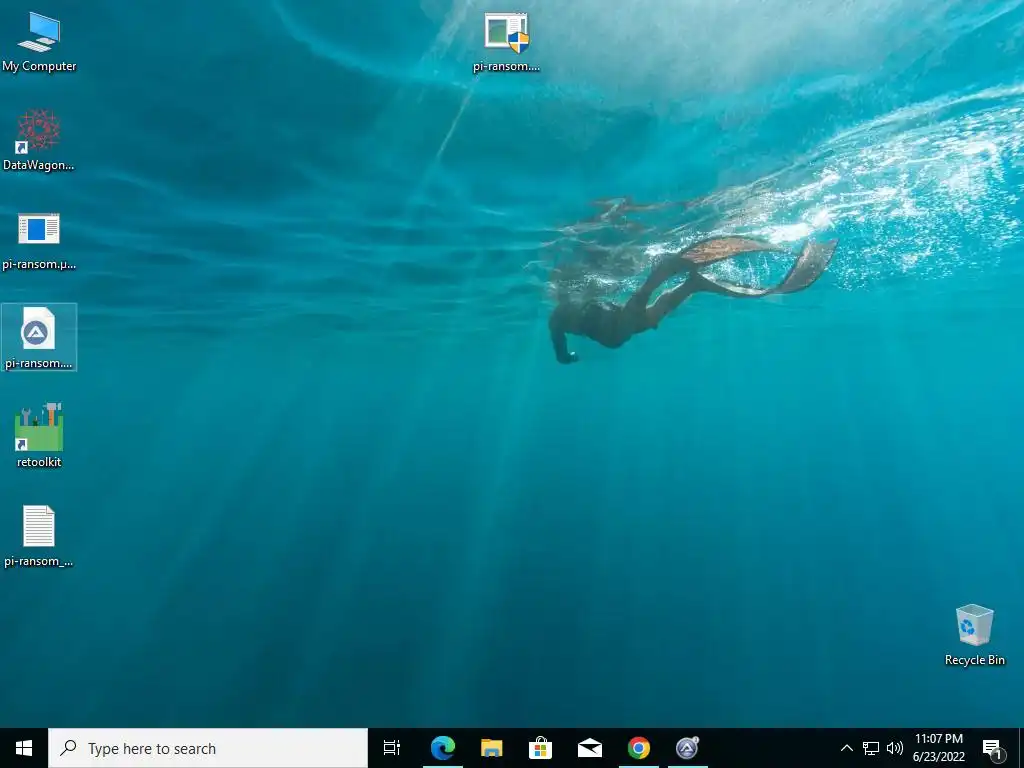Select the Recycle Bin icon
Viewport: 1024px width, 768px height.
coord(974,635)
